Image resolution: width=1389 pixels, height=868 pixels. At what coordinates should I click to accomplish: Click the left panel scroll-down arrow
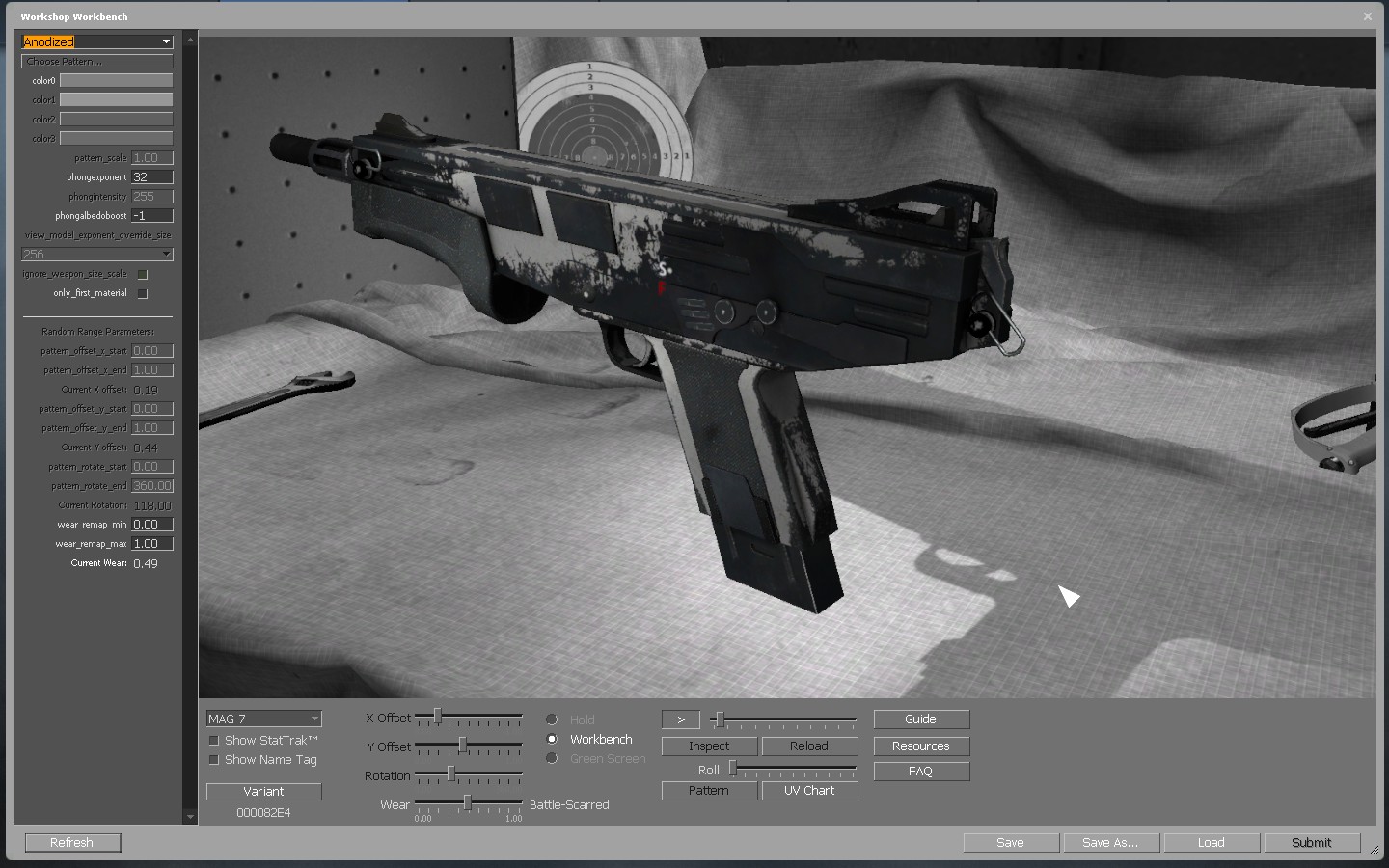190,817
